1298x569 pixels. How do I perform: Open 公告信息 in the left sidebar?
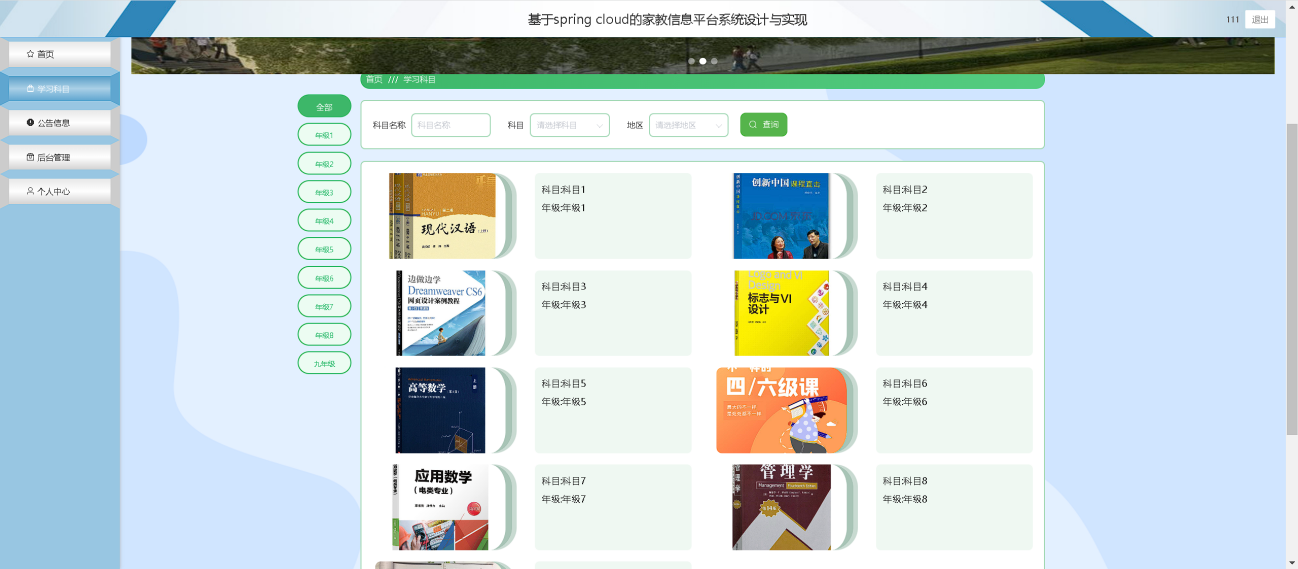point(60,123)
